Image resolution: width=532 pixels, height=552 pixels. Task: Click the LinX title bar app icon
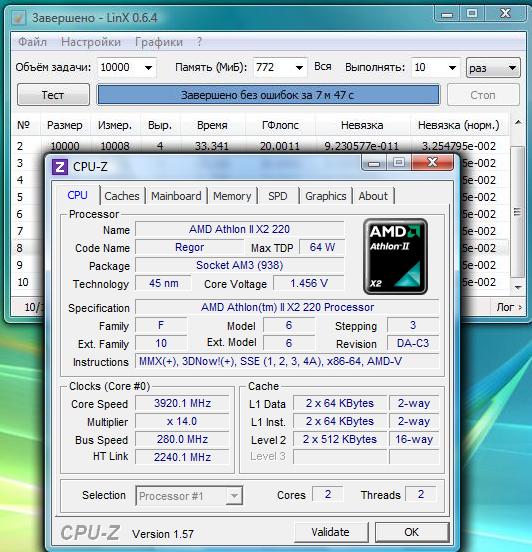[18, 18]
